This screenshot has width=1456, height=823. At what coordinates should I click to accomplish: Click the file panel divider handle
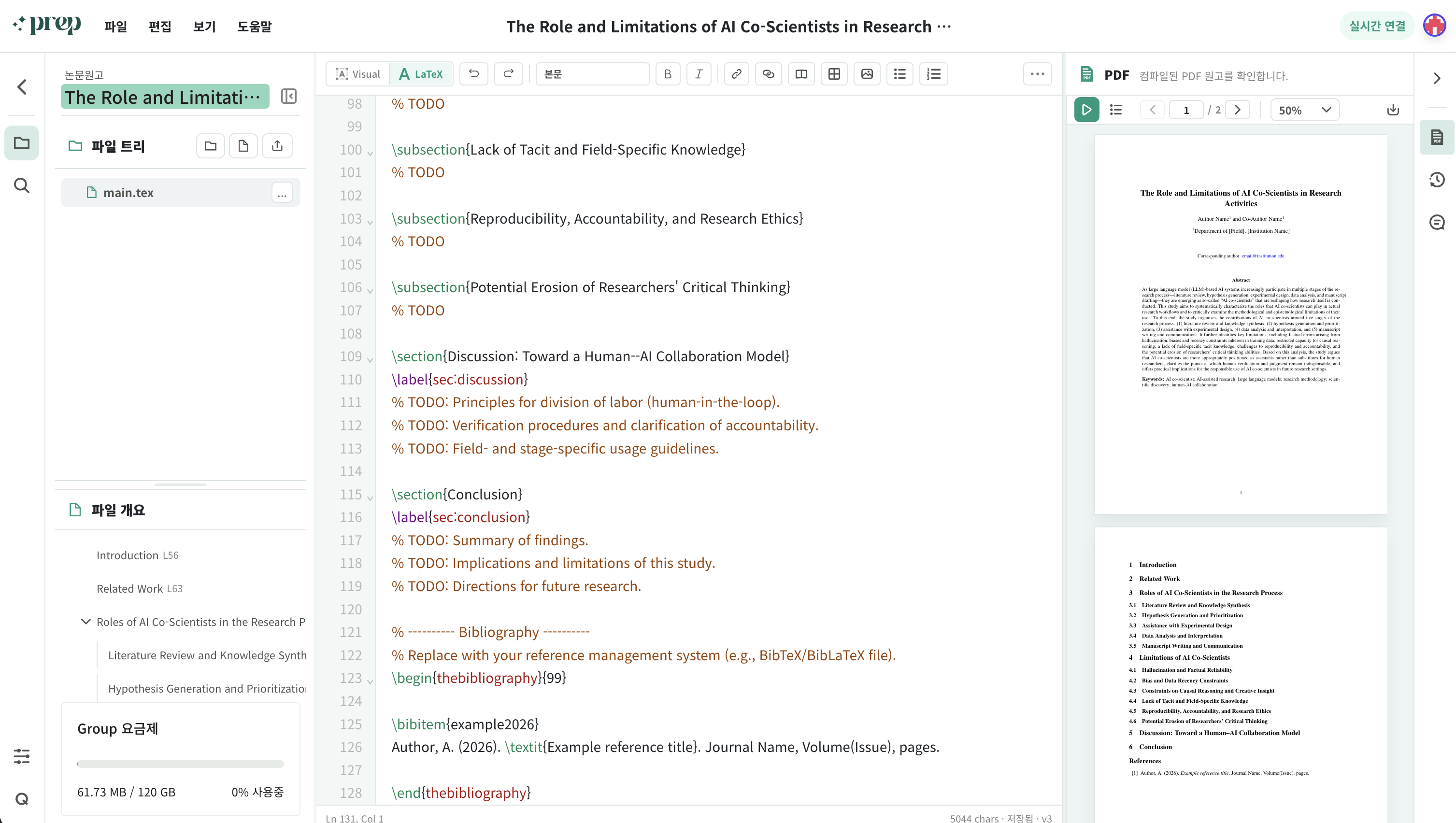pyautogui.click(x=180, y=484)
